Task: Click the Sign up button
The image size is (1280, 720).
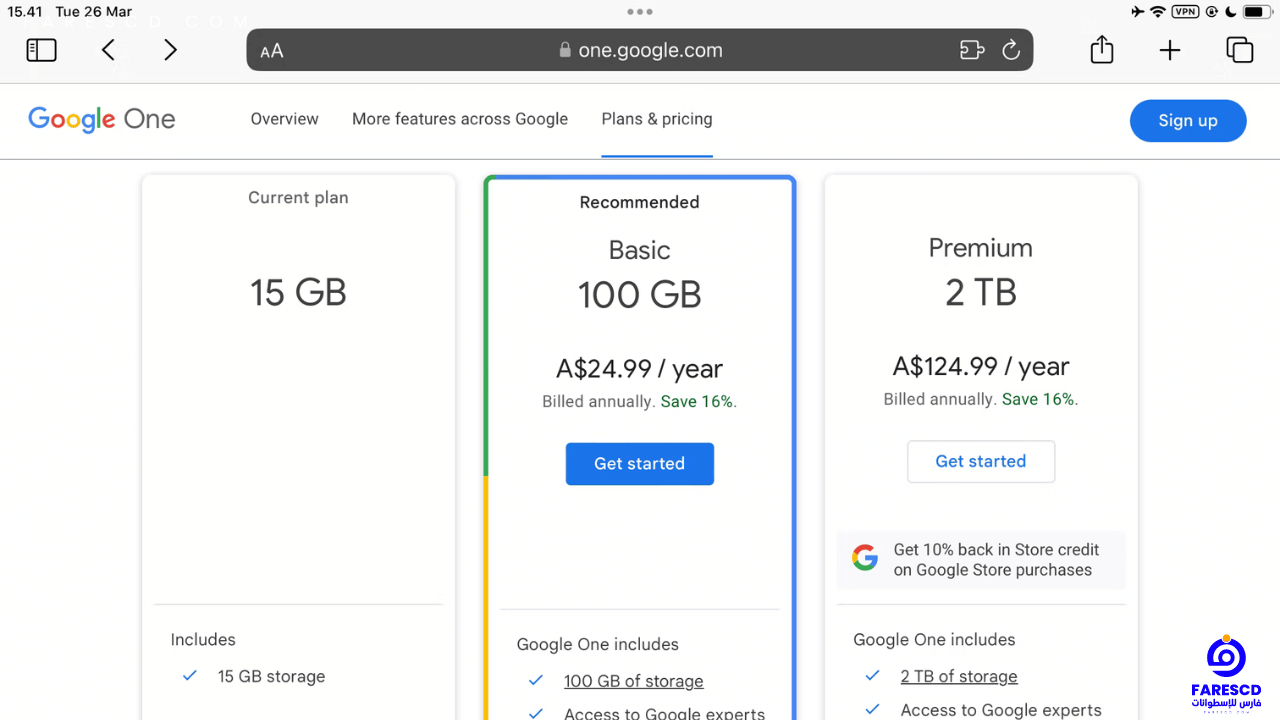Action: (x=1188, y=120)
